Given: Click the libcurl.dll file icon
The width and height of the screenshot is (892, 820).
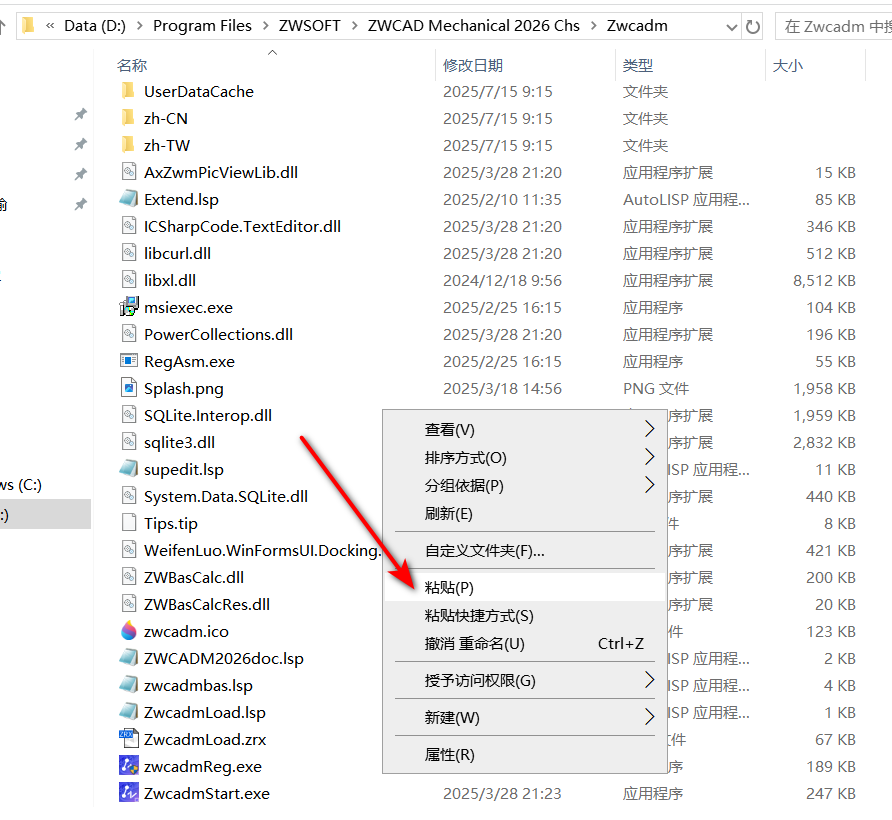Looking at the screenshot, I should [x=129, y=253].
